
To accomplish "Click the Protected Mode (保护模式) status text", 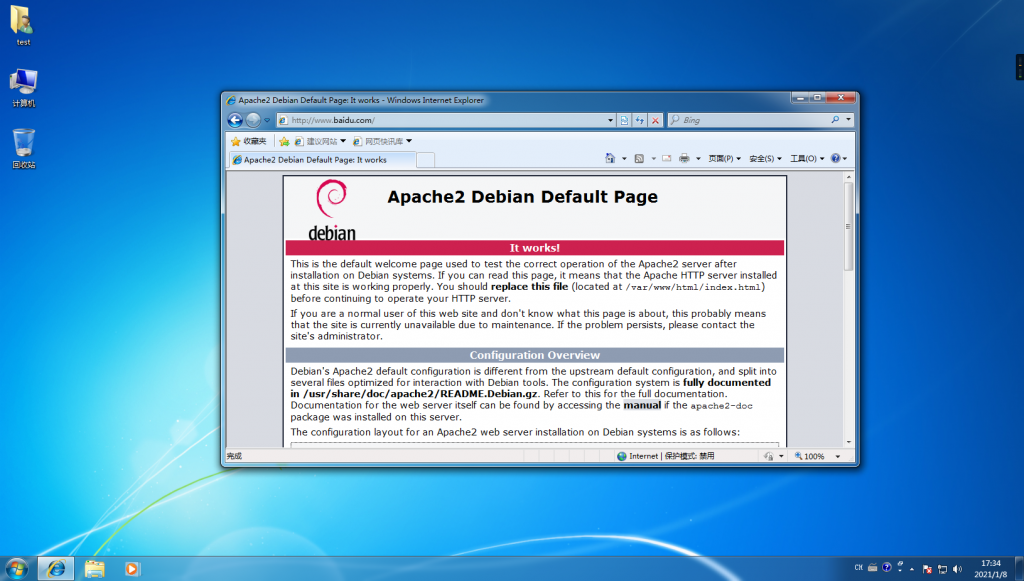I will [x=689, y=456].
